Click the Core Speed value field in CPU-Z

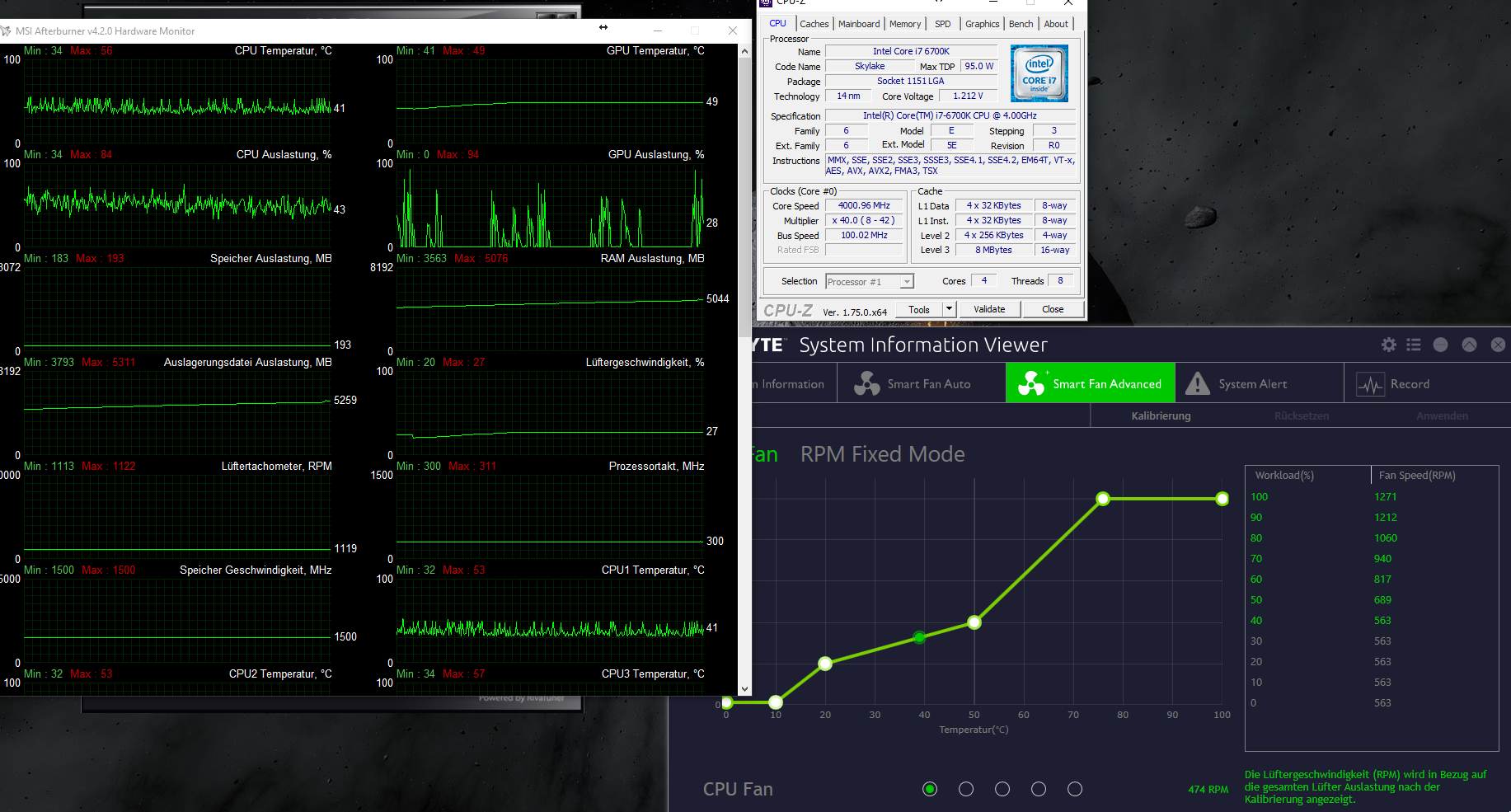(x=864, y=206)
